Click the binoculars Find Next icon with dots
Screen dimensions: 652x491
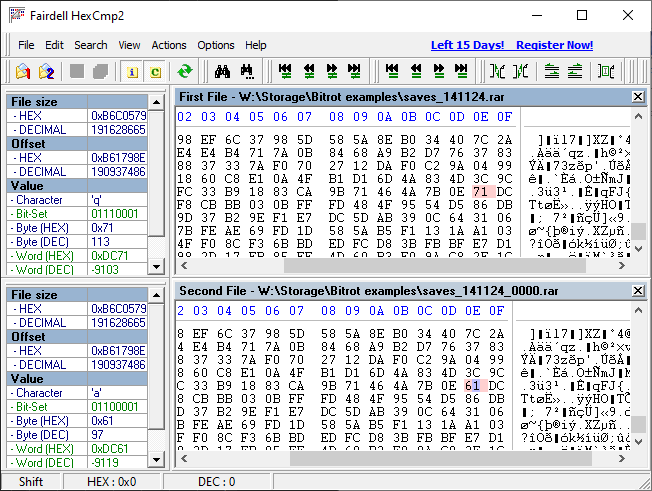pos(247,72)
